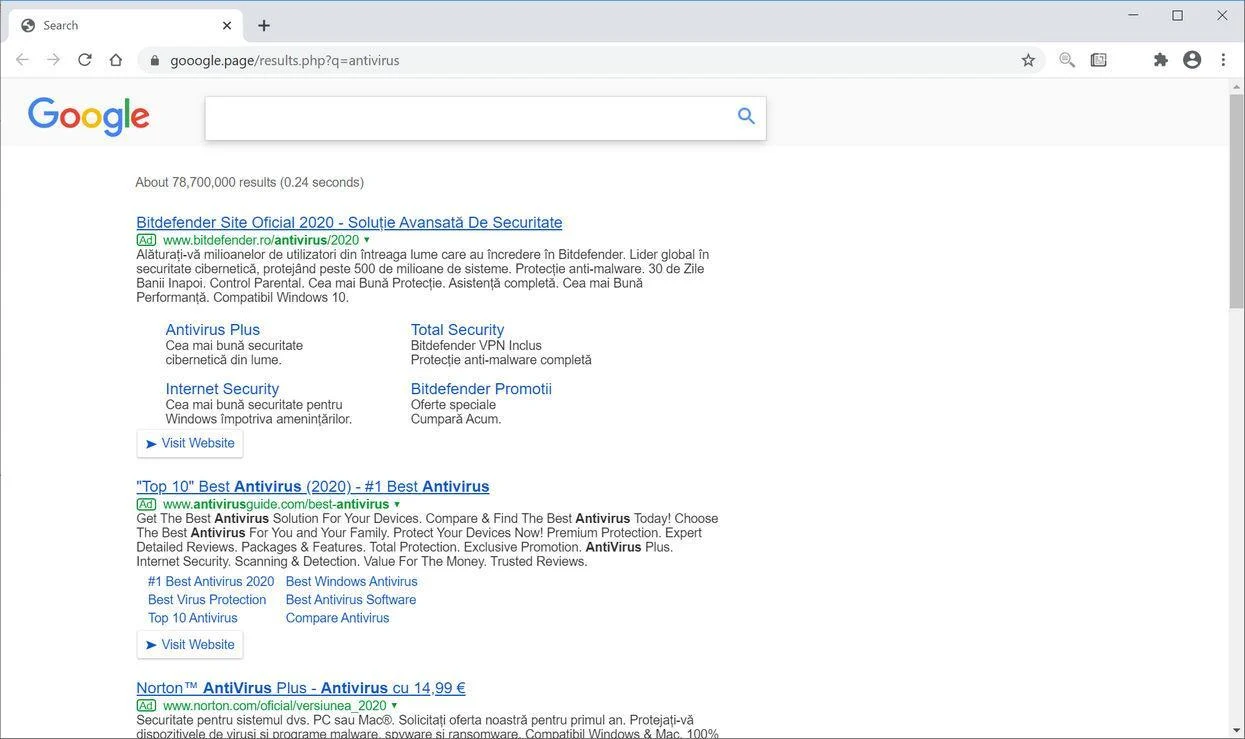Screen dimensions: 1245x739
Task: Open the Extensions puzzle icon
Action: point(1160,60)
